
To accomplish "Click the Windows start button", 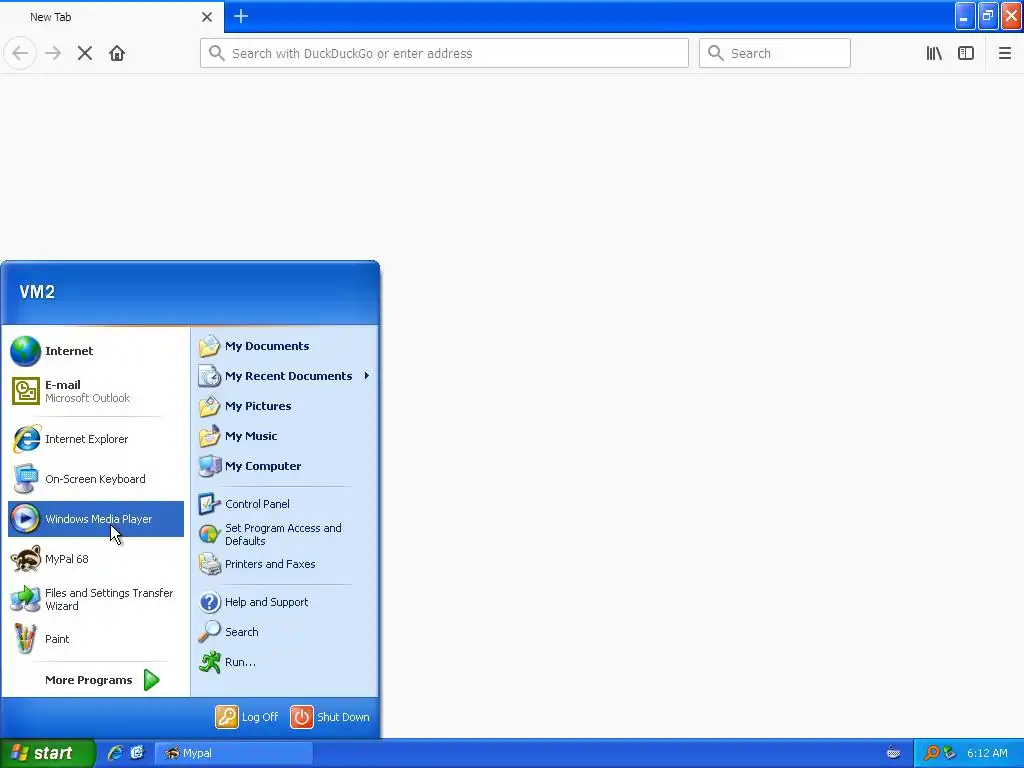I will point(46,753).
